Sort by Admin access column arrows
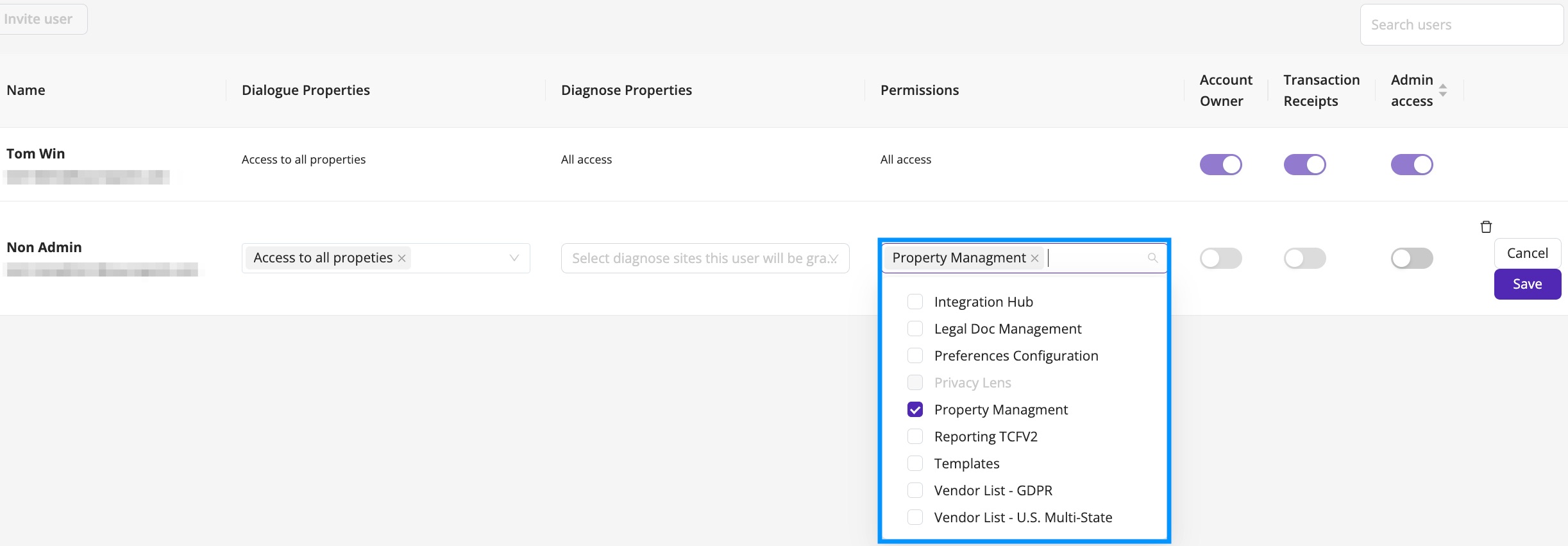This screenshot has width=1568, height=546. (1443, 90)
